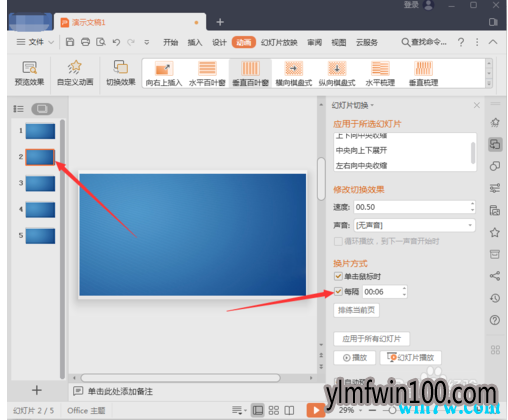The image size is (508, 420).
Task: Toggle 循环播放 loop sound checkbox
Action: (338, 241)
